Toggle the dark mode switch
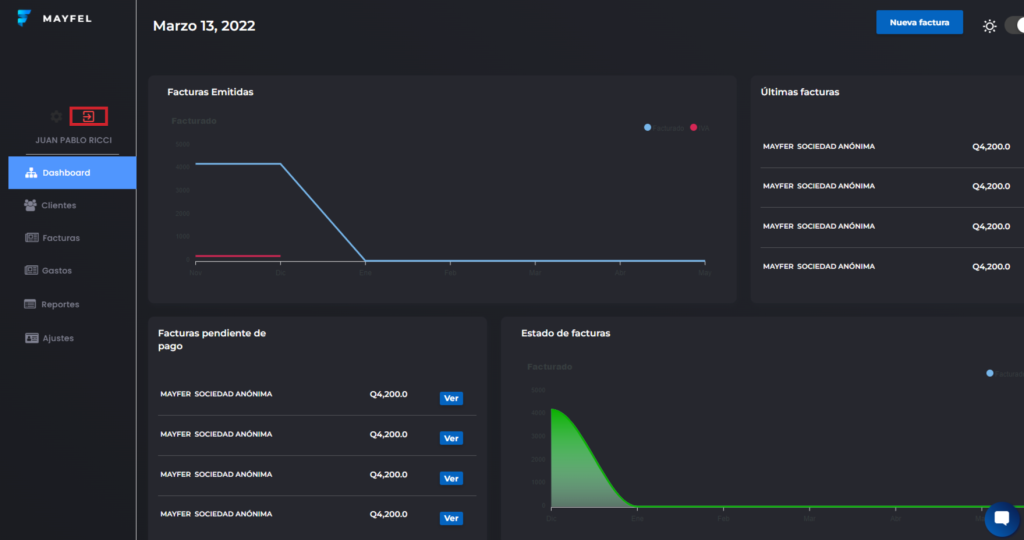This screenshot has width=1024, height=540. [x=1014, y=26]
